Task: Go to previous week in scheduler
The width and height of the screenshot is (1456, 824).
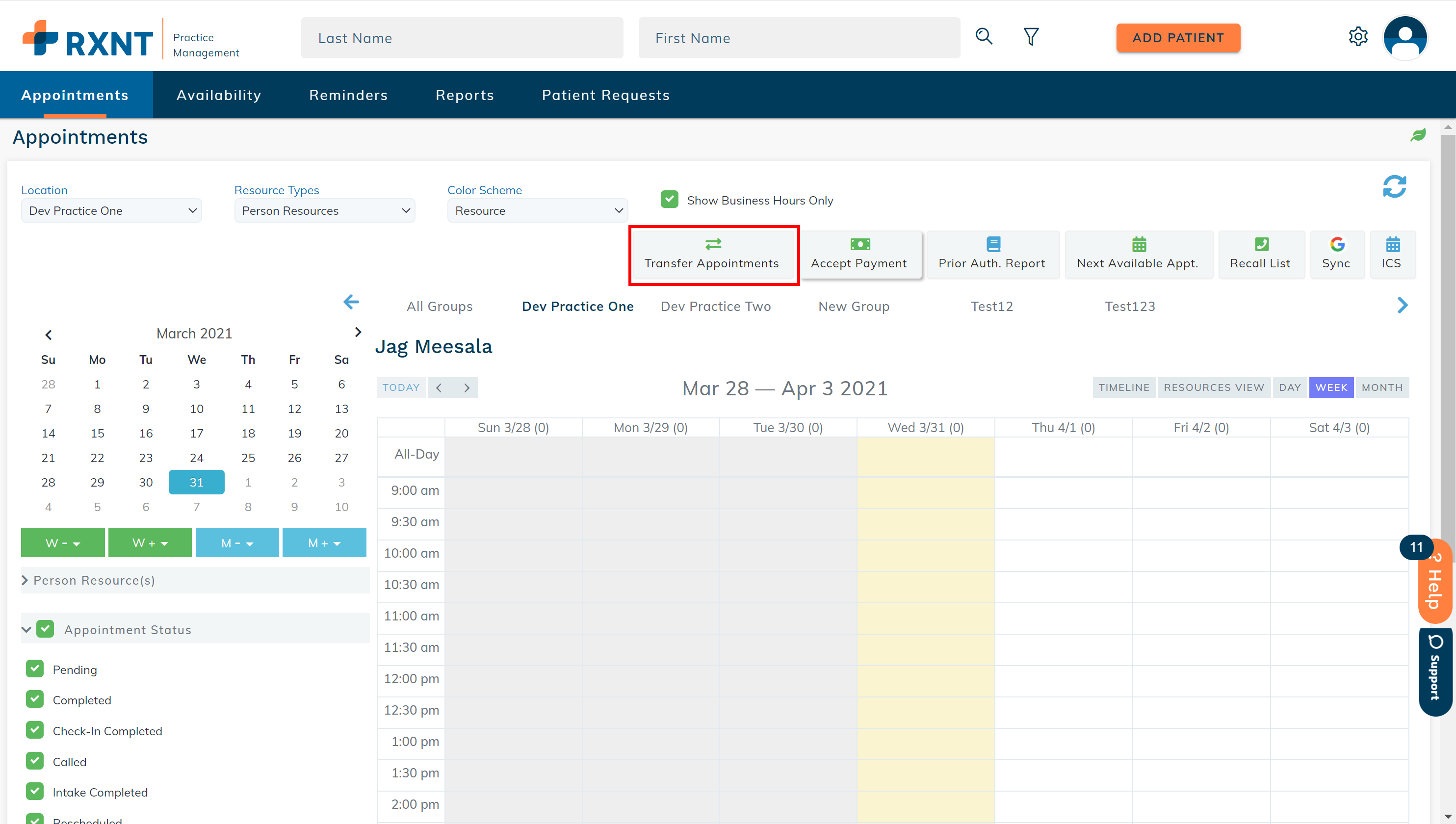Action: point(440,387)
